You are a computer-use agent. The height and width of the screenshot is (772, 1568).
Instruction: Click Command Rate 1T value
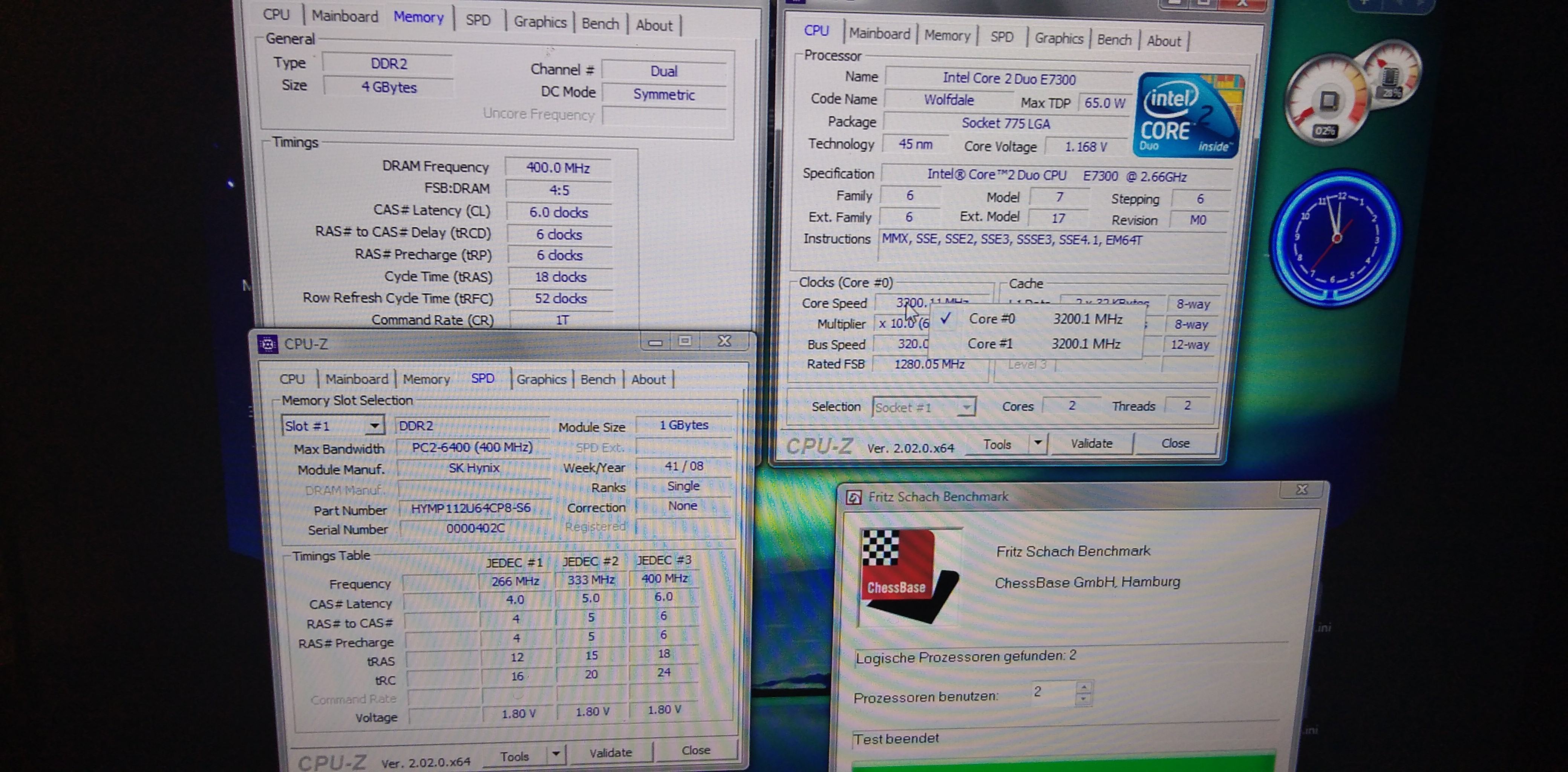point(562,320)
